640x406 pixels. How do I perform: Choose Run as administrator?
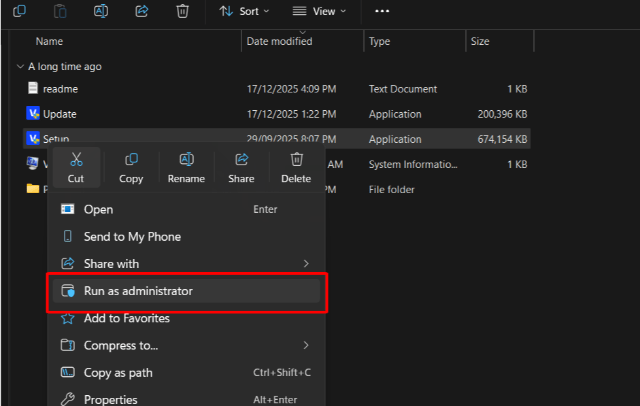click(186, 291)
